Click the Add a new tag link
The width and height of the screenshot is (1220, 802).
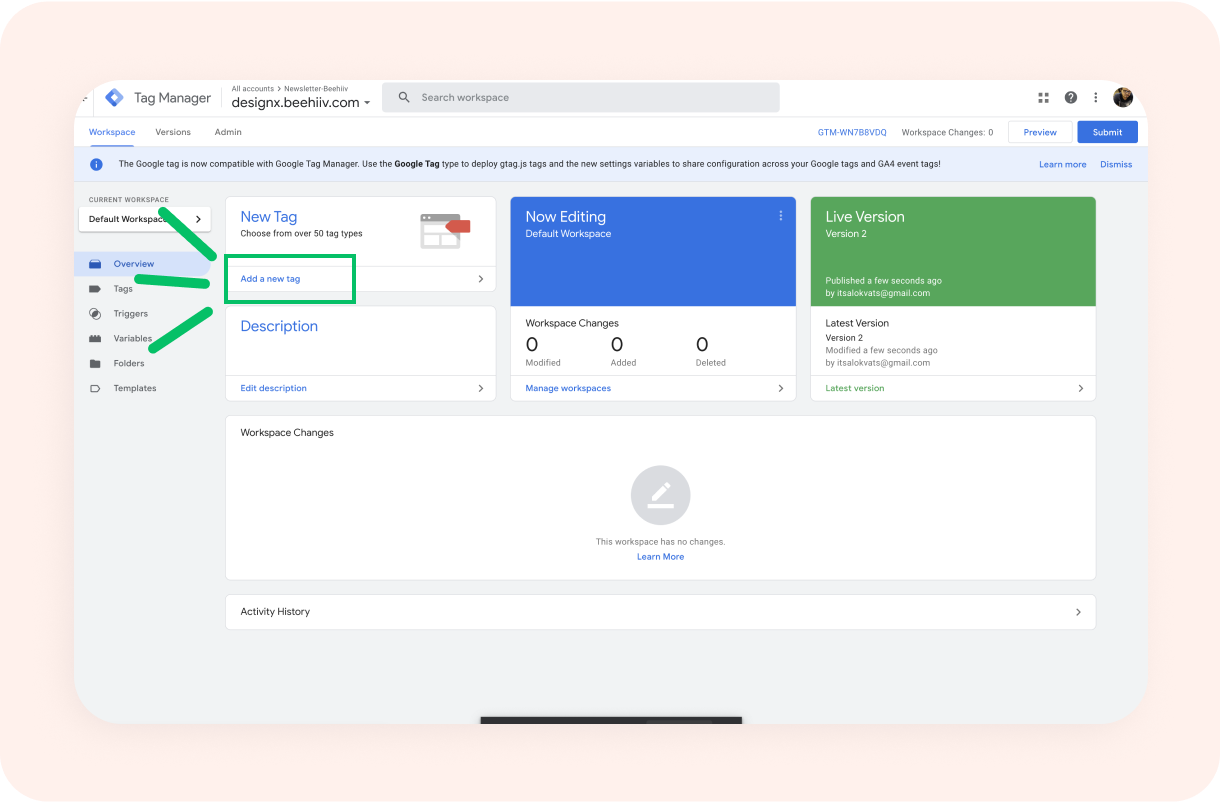(270, 279)
